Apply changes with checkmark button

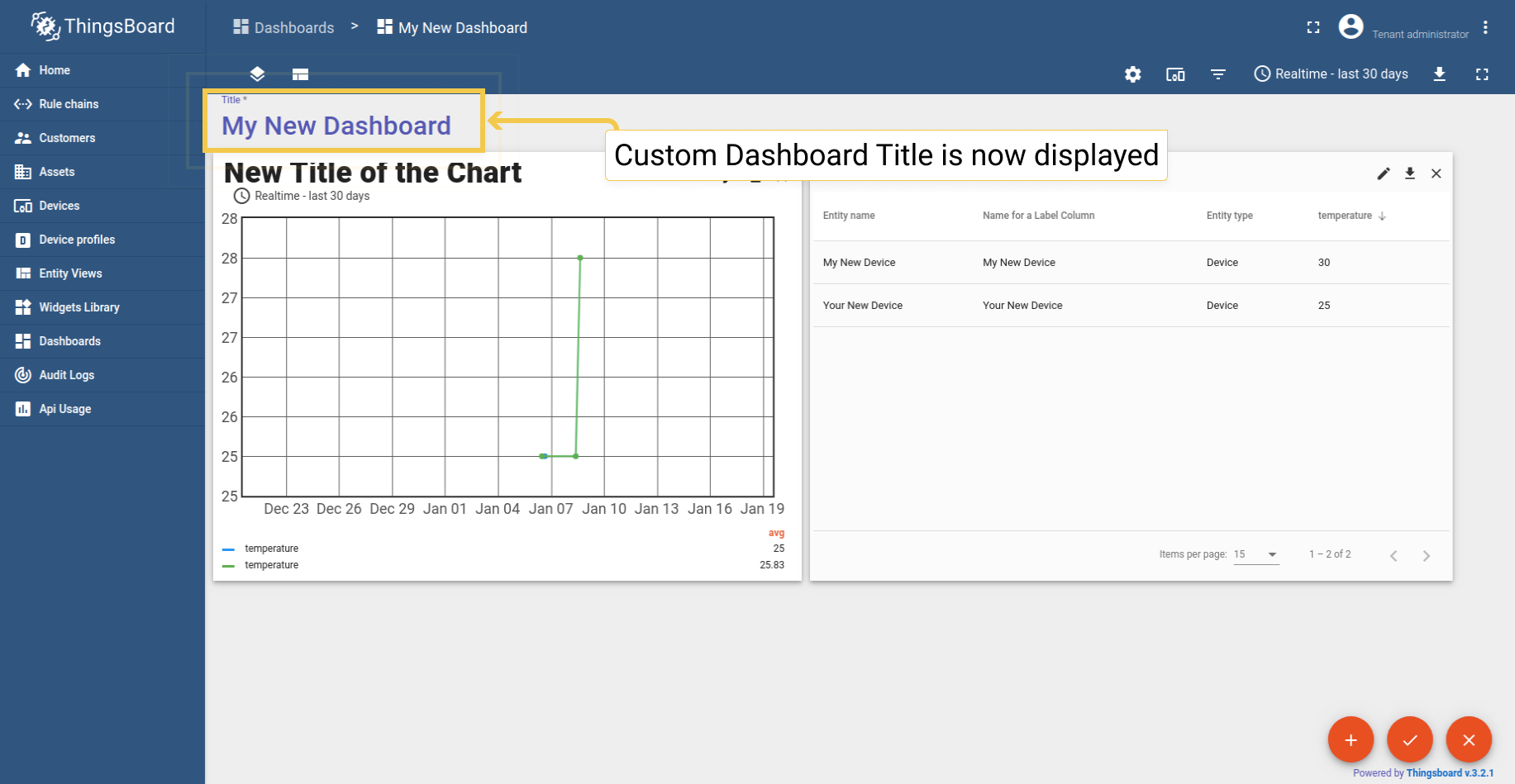(1410, 739)
